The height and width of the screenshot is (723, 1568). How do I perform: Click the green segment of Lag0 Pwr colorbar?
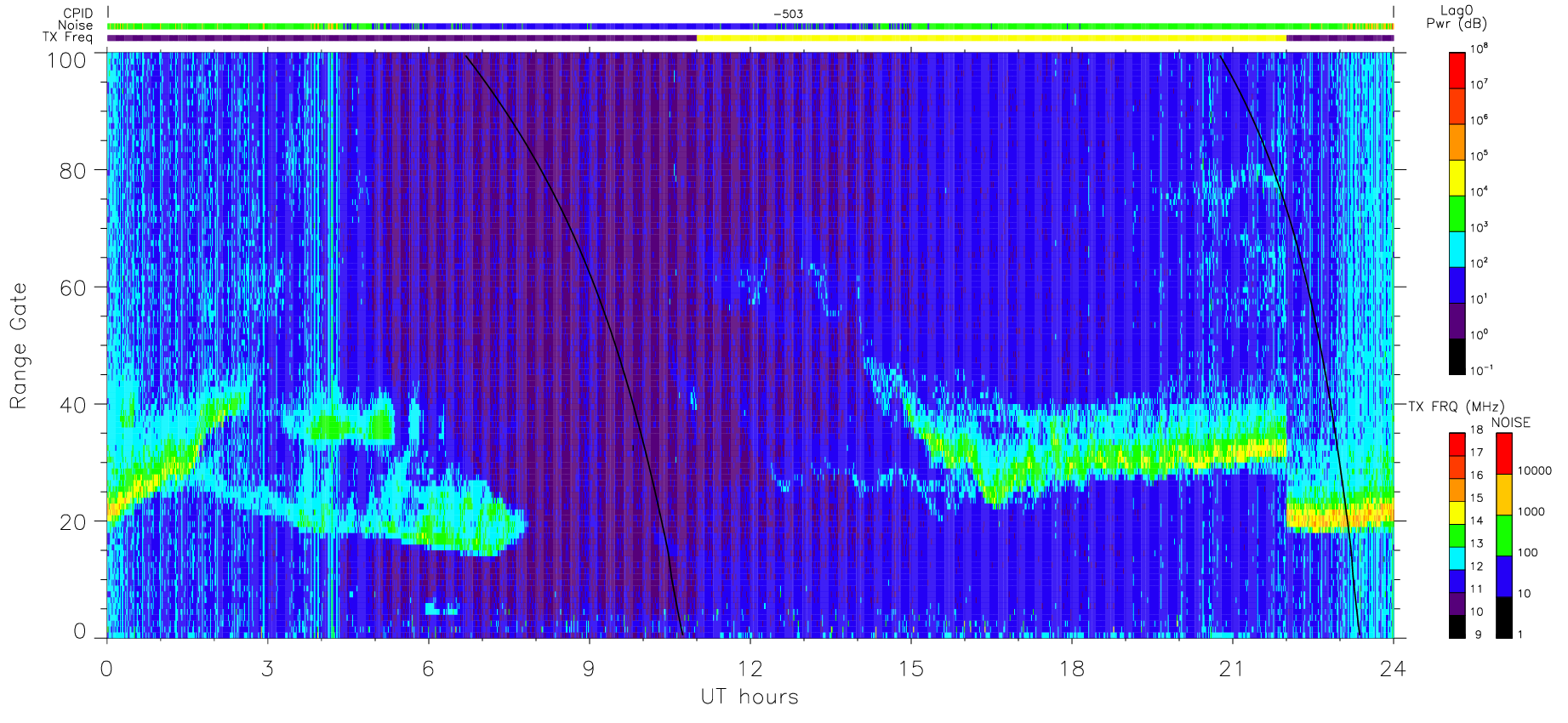tap(1457, 213)
